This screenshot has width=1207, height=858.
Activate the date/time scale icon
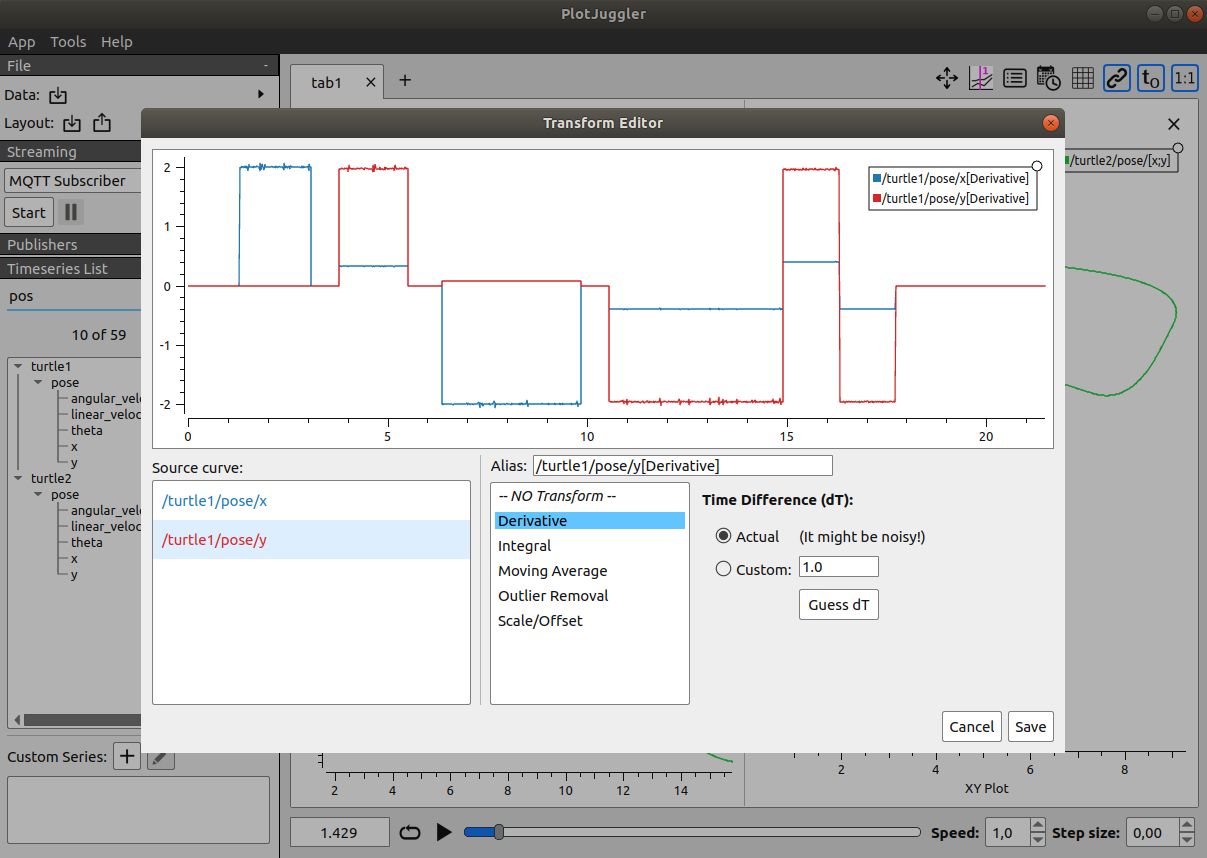point(1048,78)
